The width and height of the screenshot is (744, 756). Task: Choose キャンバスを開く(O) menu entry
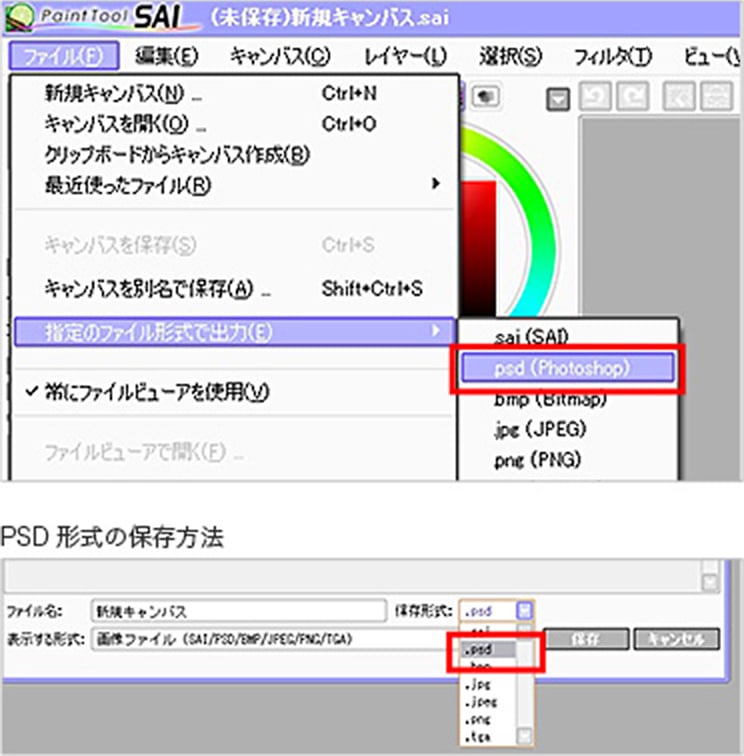(x=234, y=124)
